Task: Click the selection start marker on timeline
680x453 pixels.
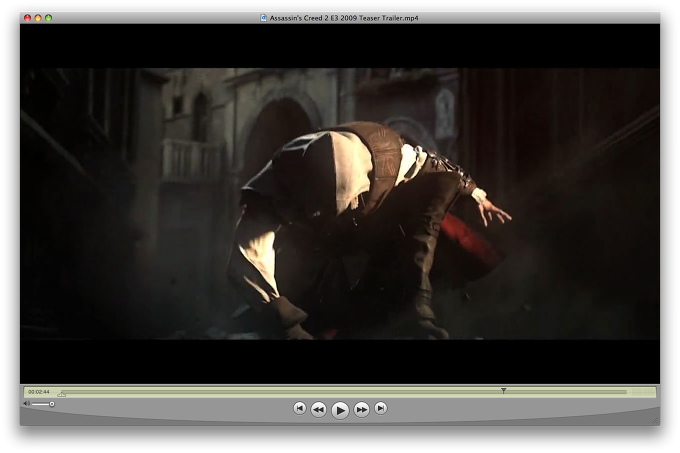Action: [x=62, y=394]
